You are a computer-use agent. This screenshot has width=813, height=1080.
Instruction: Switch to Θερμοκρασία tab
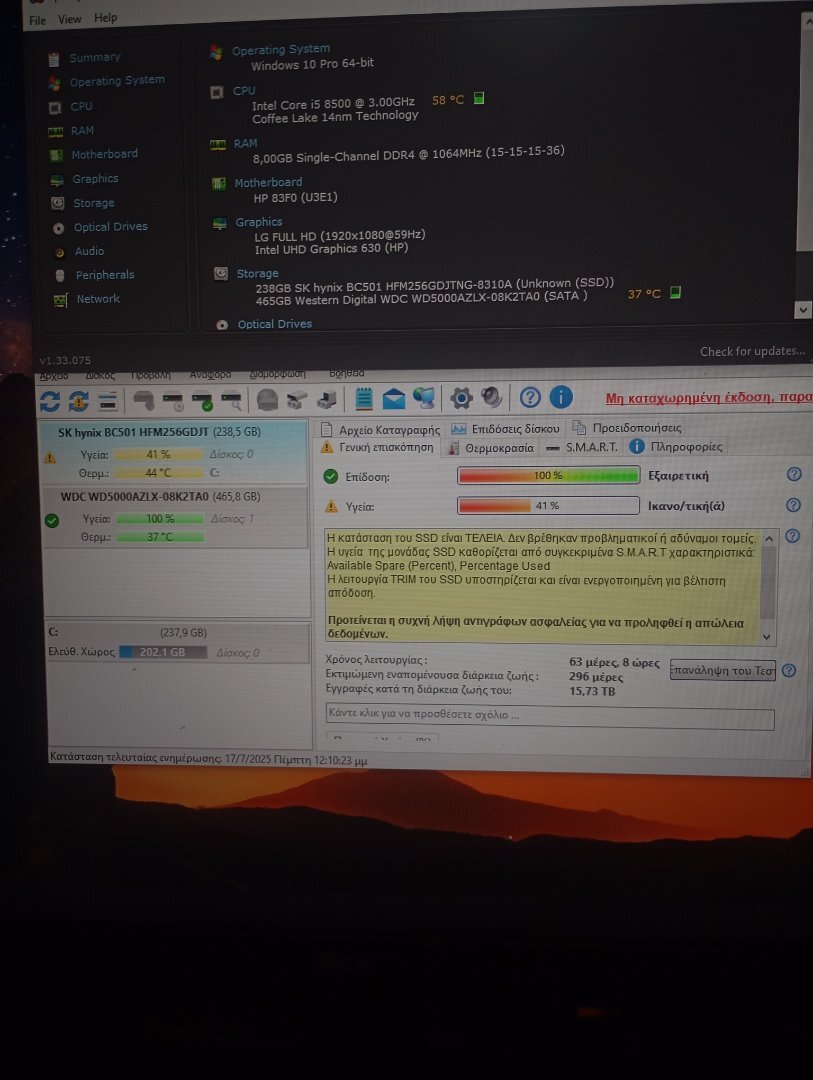491,448
